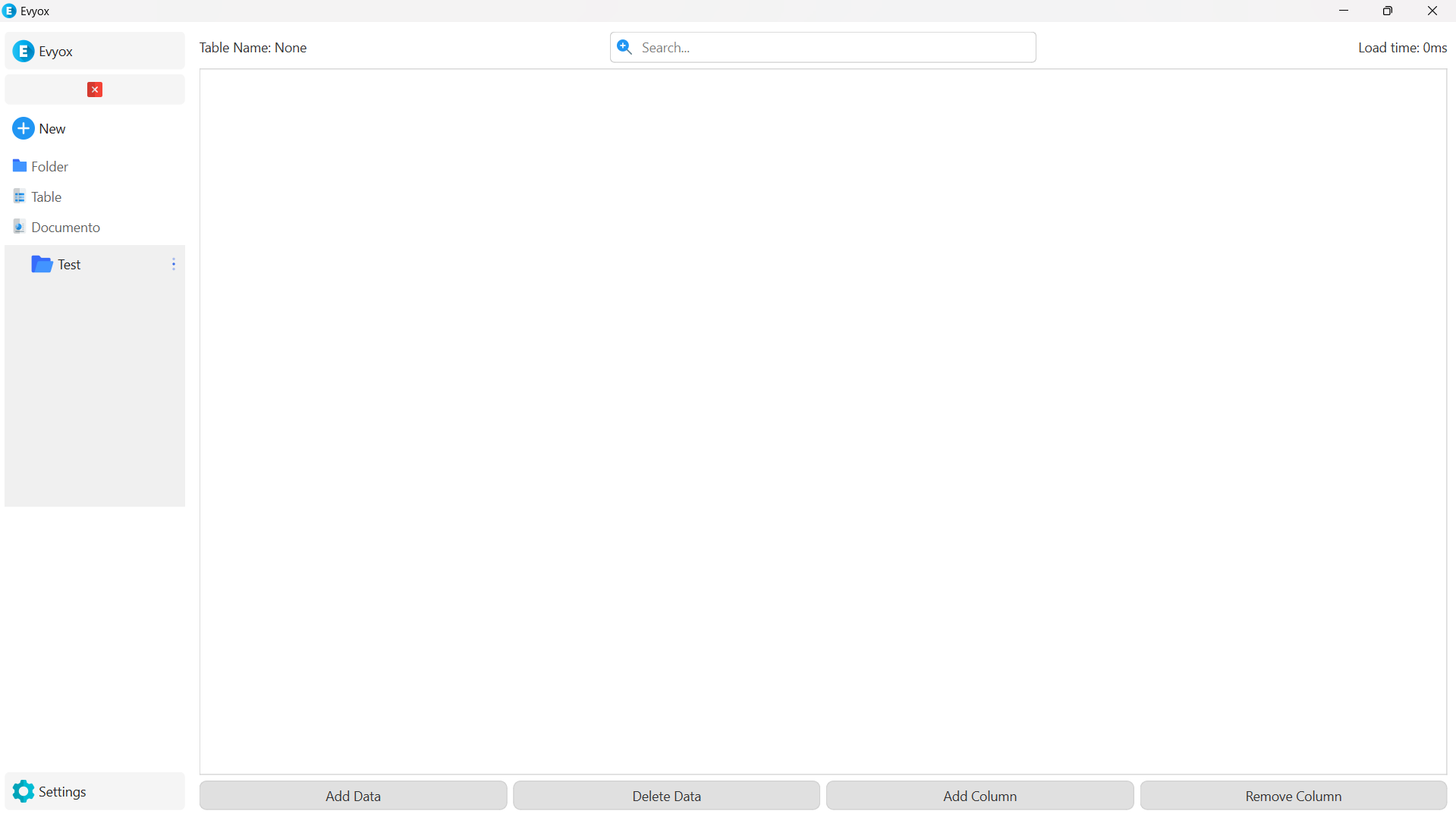
Task: Click the Folder label text
Action: tap(50, 166)
